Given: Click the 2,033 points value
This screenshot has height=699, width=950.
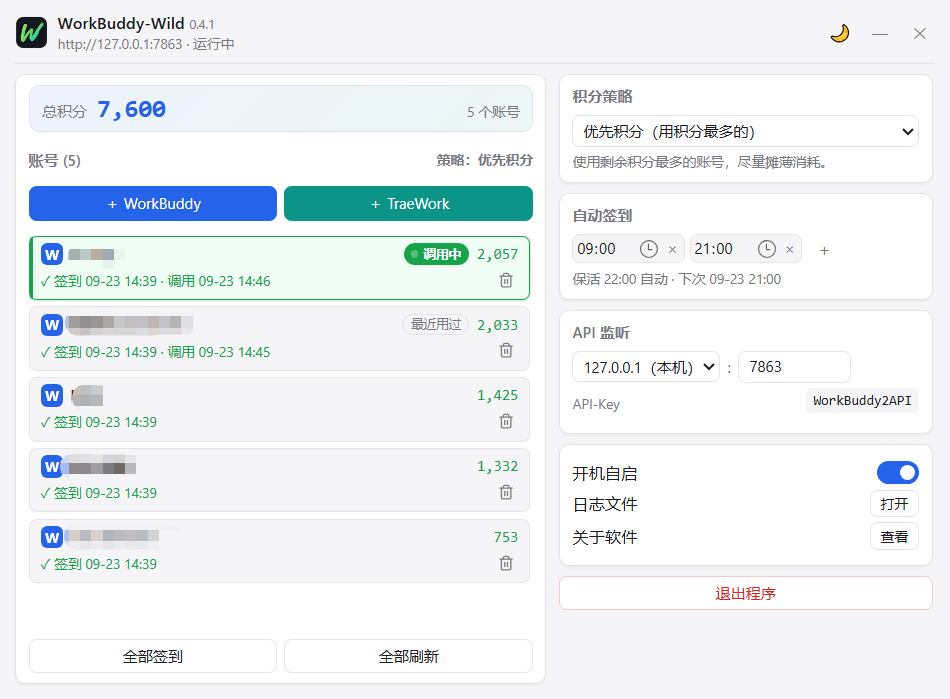Looking at the screenshot, I should [x=497, y=325].
